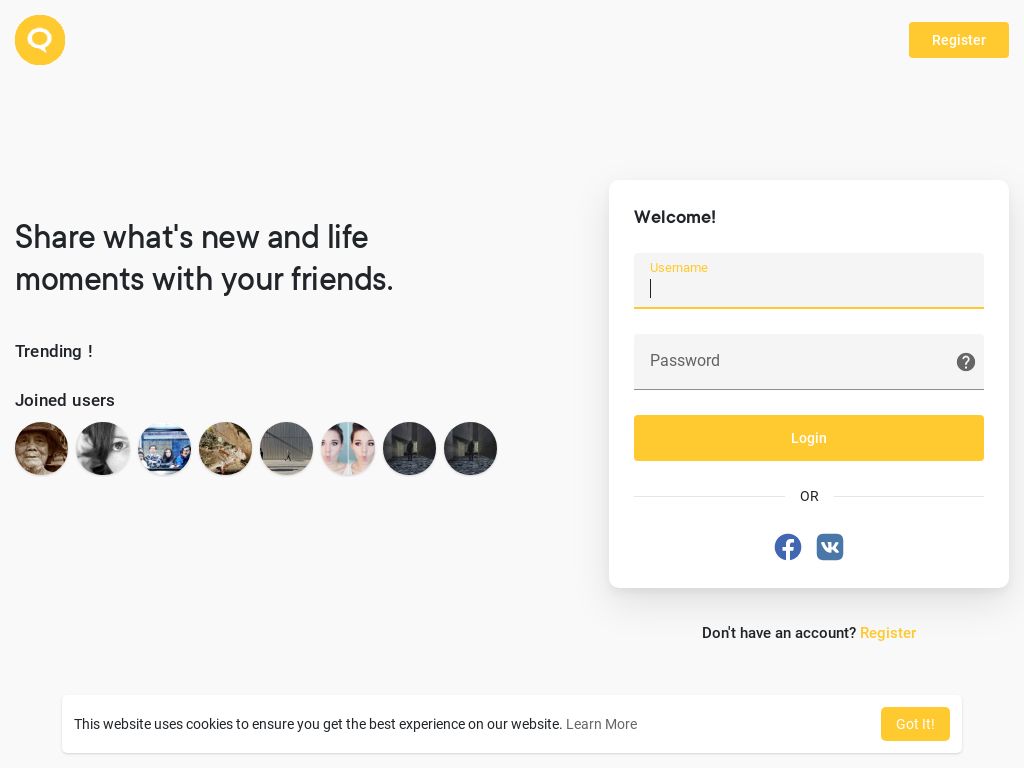Dismiss cookie notice with Got It!
This screenshot has height=768, width=1024.
point(914,724)
